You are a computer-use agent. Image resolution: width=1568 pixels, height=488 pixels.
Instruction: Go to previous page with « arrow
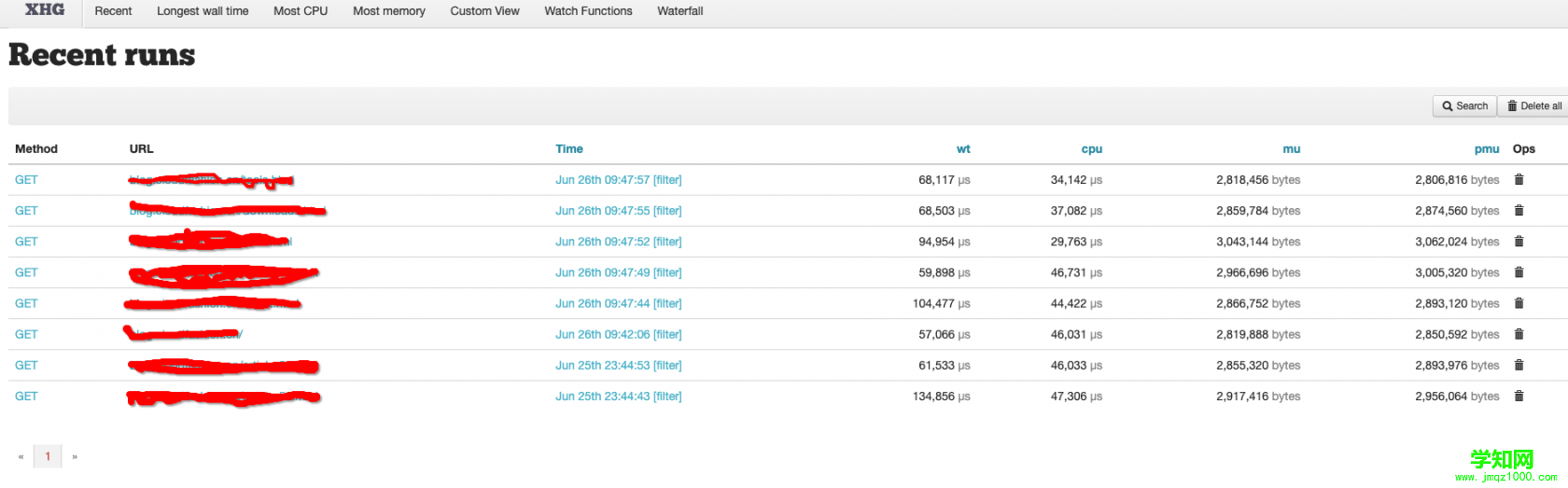point(21,456)
